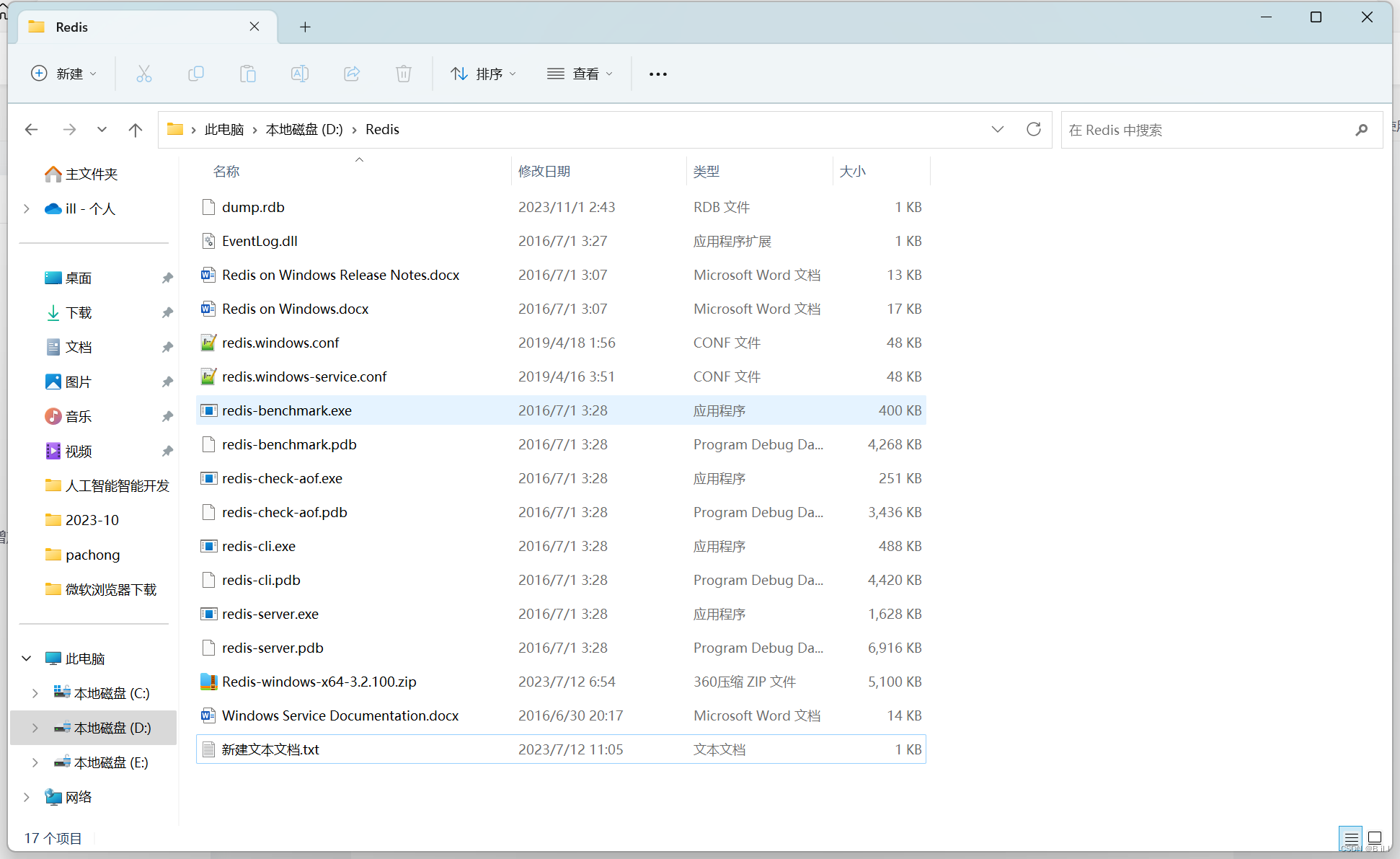The height and width of the screenshot is (859, 1400).
Task: Expand the 本地磁盘 (C:) tree node
Action: pyautogui.click(x=35, y=693)
